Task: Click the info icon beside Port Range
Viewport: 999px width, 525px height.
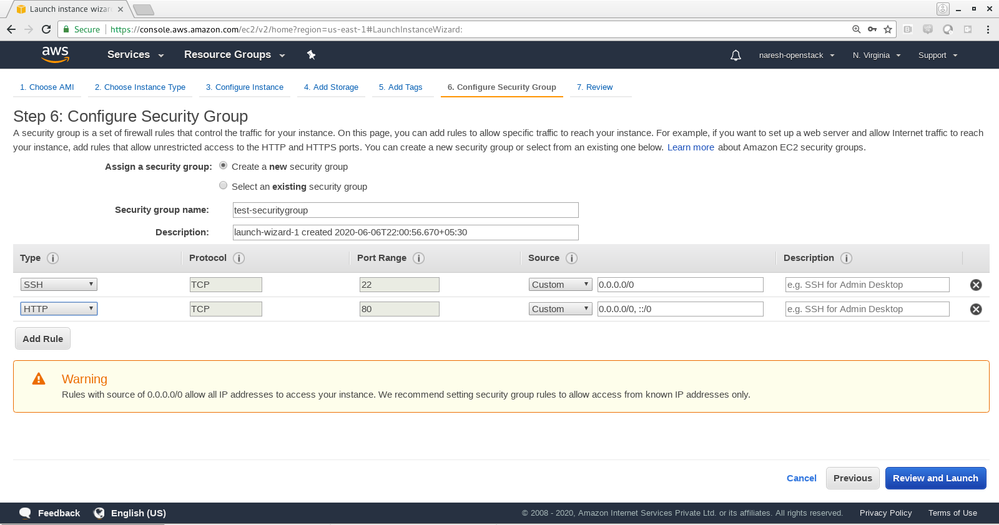Action: [x=418, y=258]
